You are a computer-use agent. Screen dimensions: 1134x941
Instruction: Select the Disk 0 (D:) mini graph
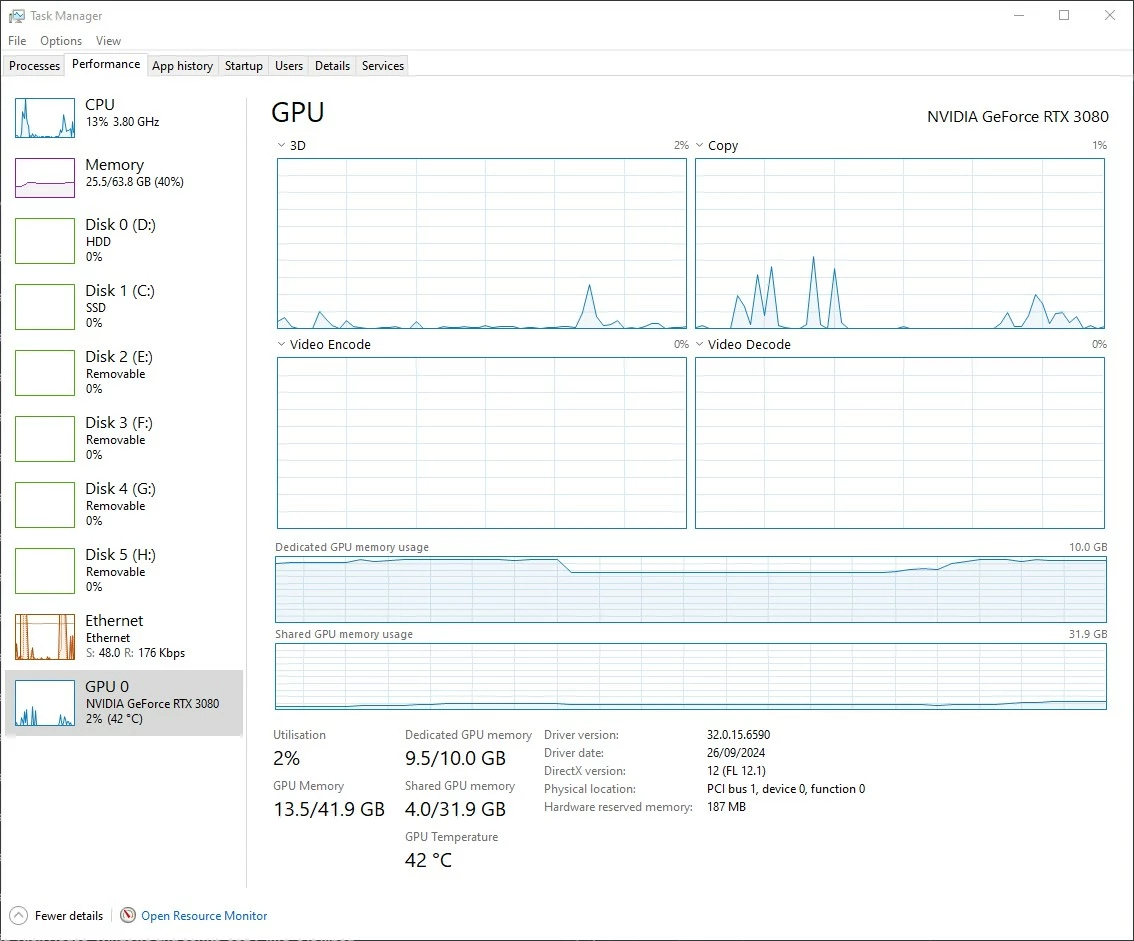tap(45, 241)
